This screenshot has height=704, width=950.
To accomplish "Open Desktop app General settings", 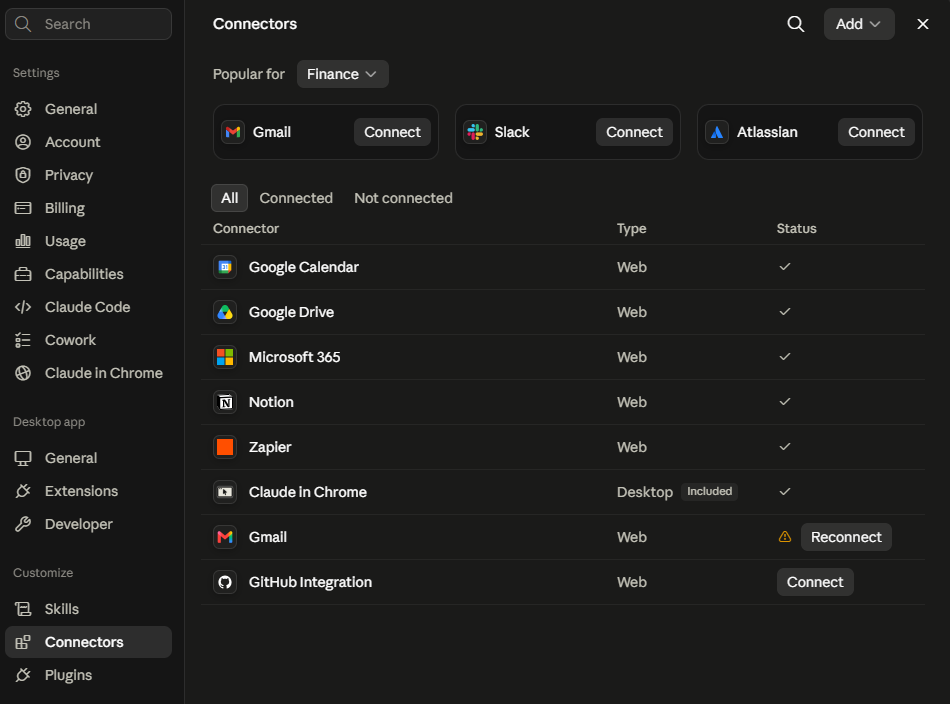I will point(88,458).
